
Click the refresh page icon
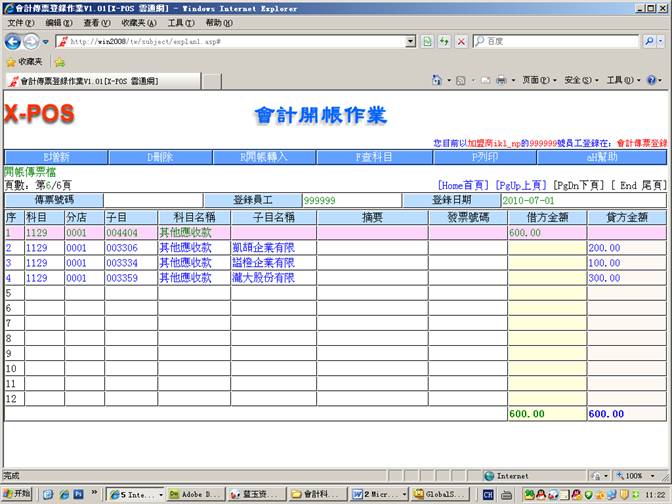point(444,41)
